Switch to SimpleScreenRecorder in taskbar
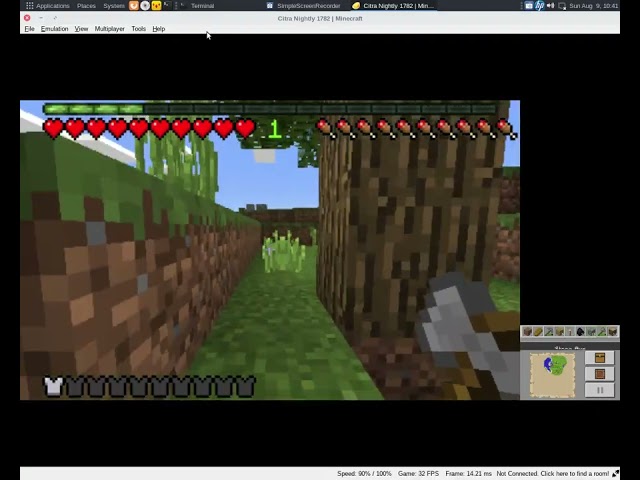Viewport: 640px width, 480px height. [x=304, y=6]
